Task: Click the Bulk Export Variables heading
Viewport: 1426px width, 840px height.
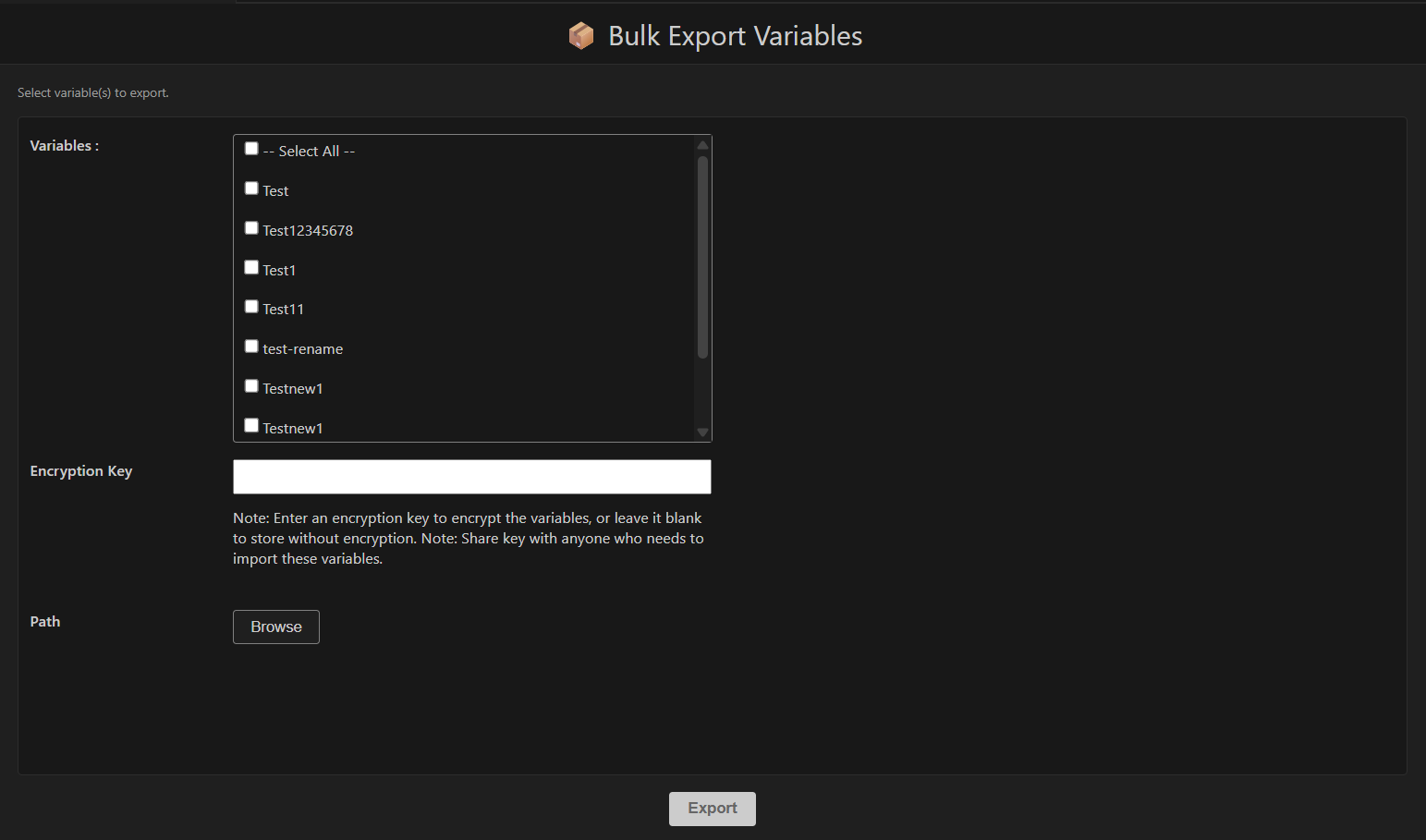Action: click(x=736, y=36)
